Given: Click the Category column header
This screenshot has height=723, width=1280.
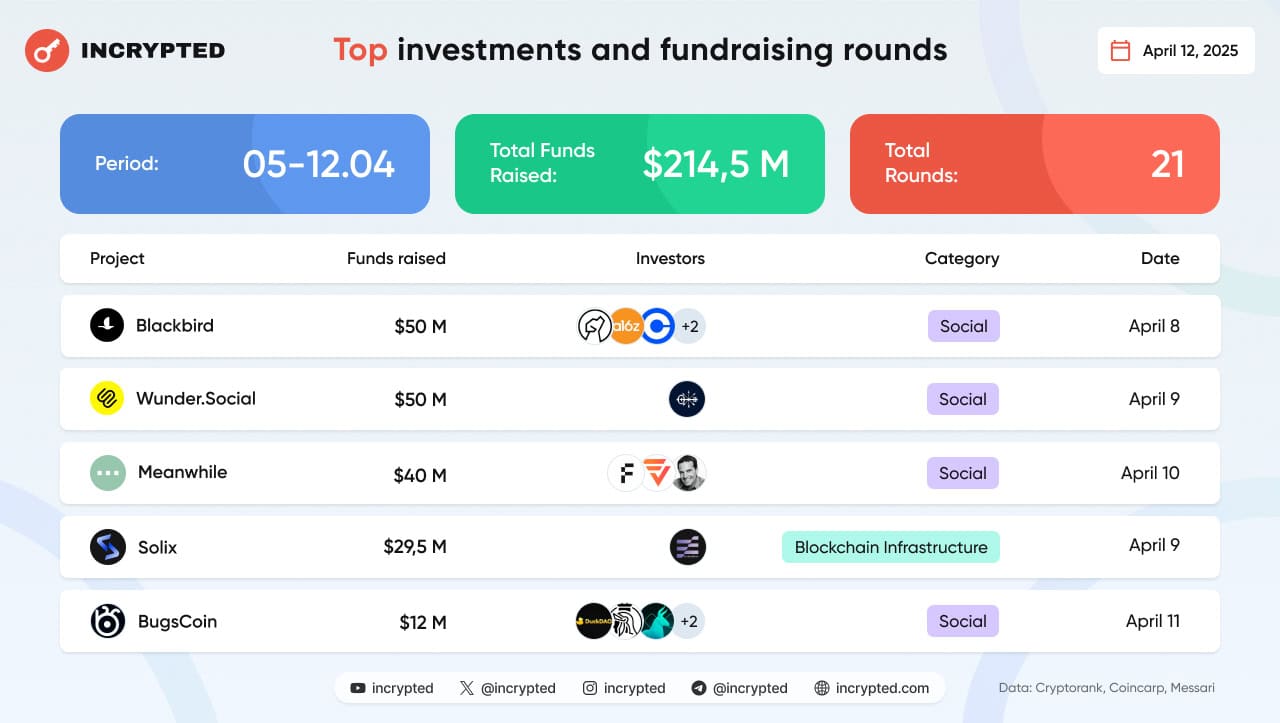Looking at the screenshot, I should click(962, 258).
